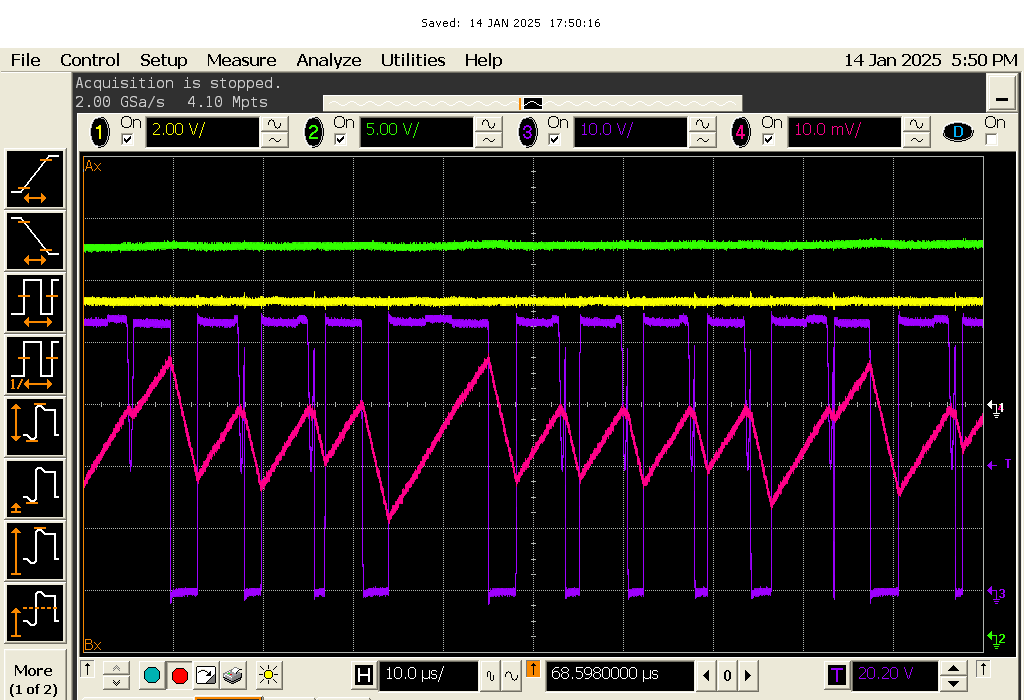
Task: Edit the timebase field 10.0 µs/
Action: pos(428,675)
